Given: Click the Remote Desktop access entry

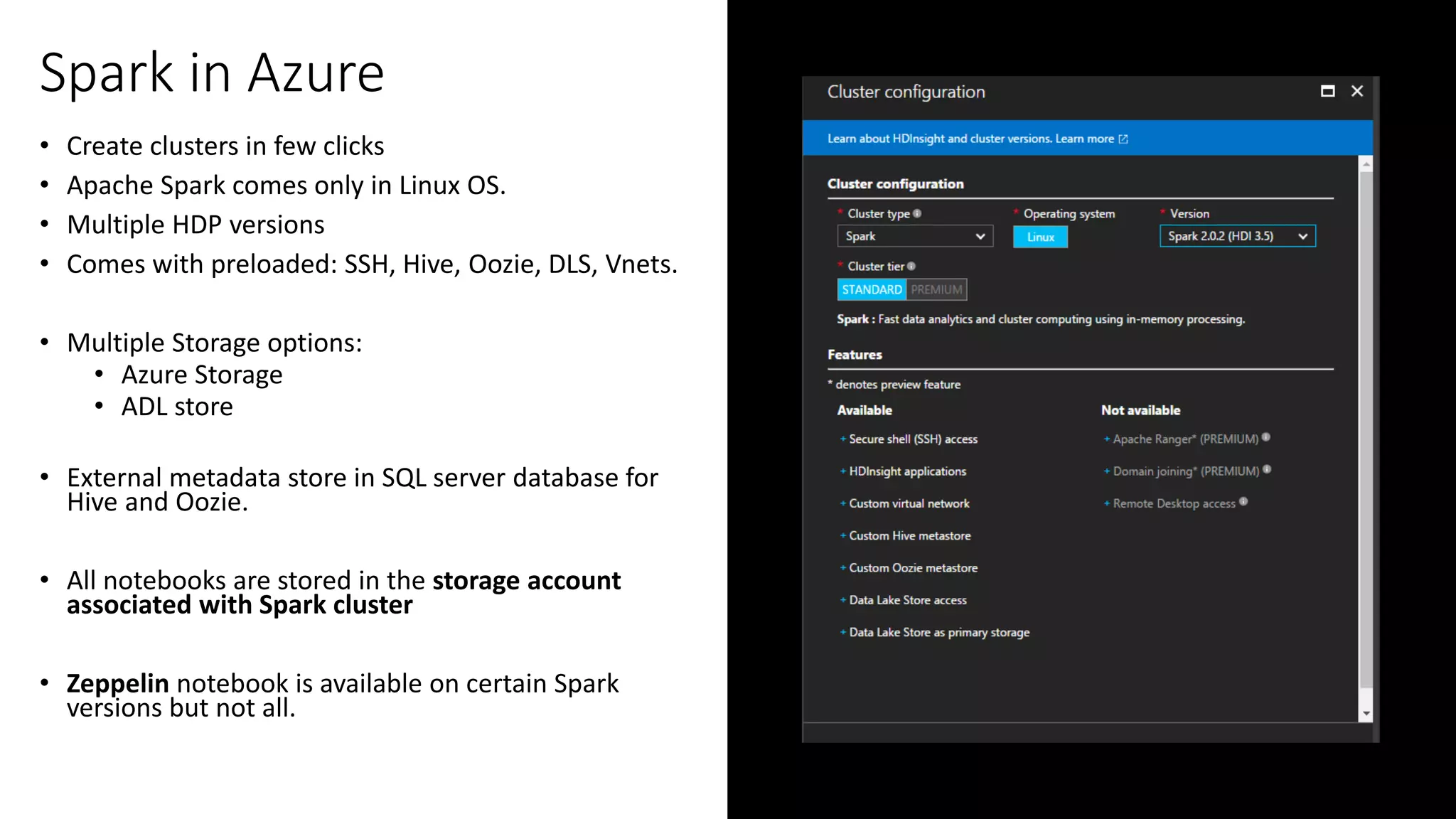Looking at the screenshot, I should point(1174,503).
